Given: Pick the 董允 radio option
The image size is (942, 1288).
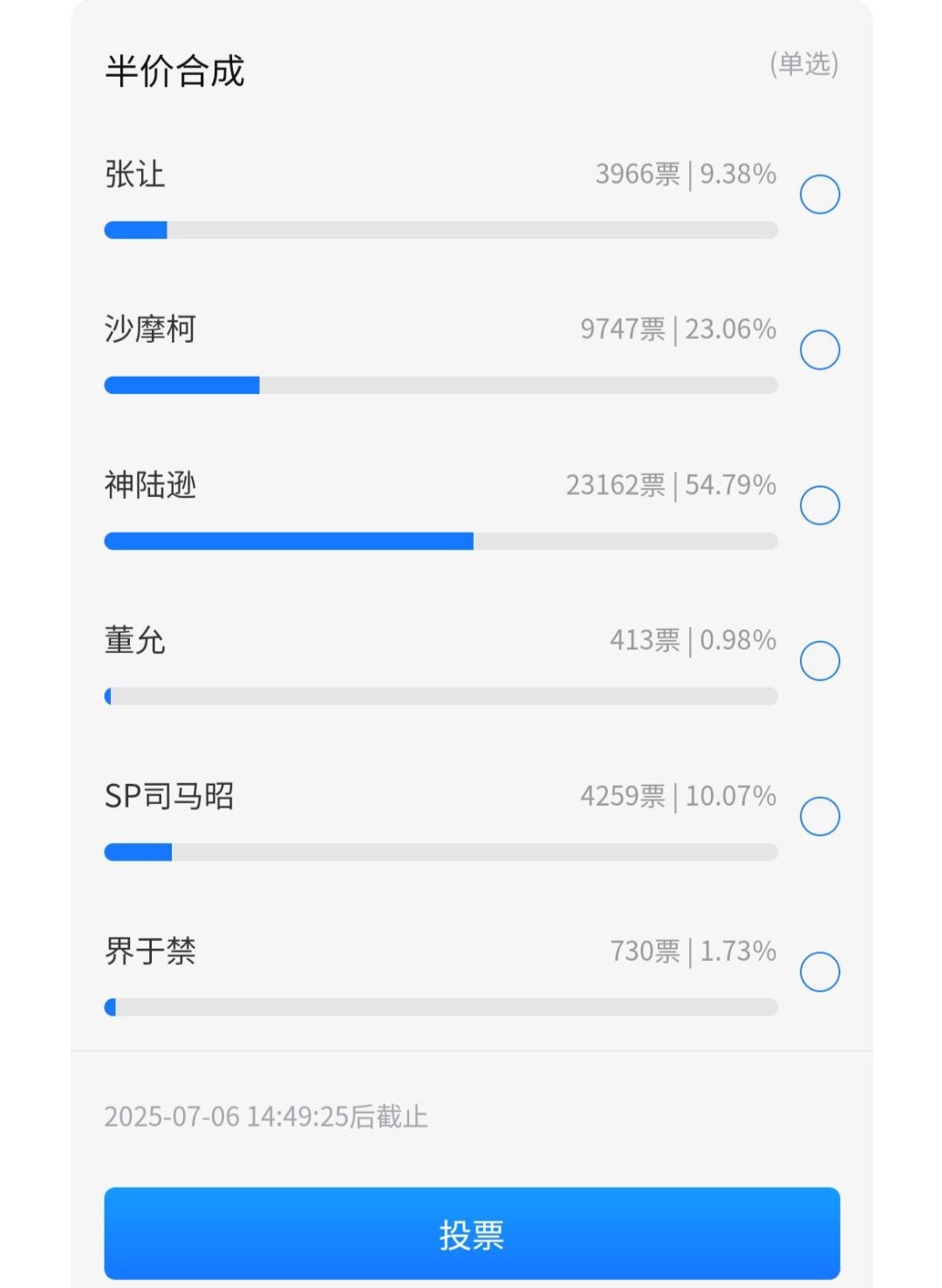Looking at the screenshot, I should click(820, 661).
